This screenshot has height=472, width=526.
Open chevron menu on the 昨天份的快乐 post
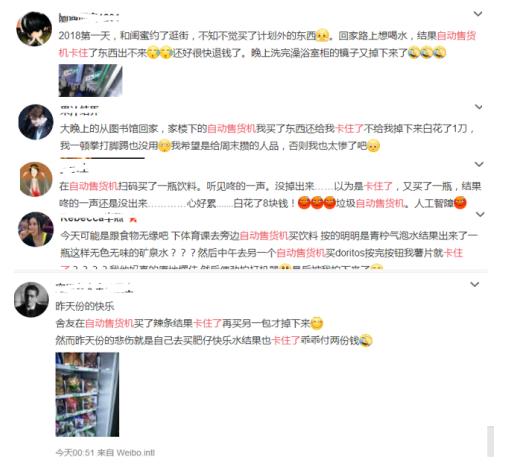pos(475,284)
